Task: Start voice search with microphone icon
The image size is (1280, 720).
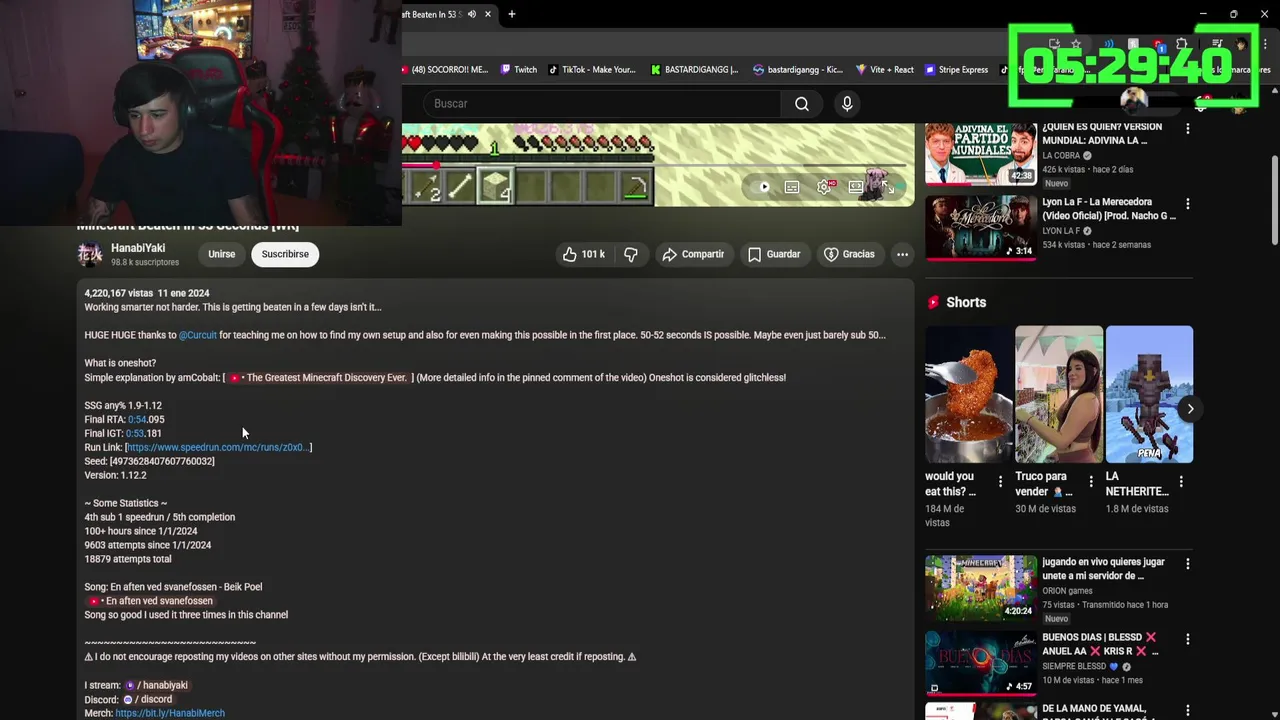Action: [x=847, y=104]
